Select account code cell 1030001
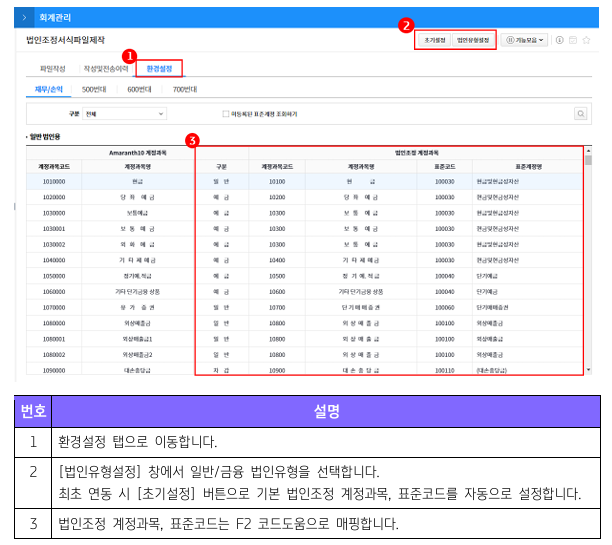 tap(54, 229)
